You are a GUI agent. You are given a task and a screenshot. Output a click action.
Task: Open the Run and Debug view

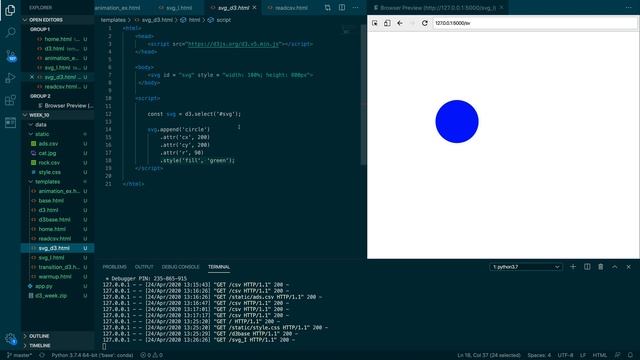[10, 78]
